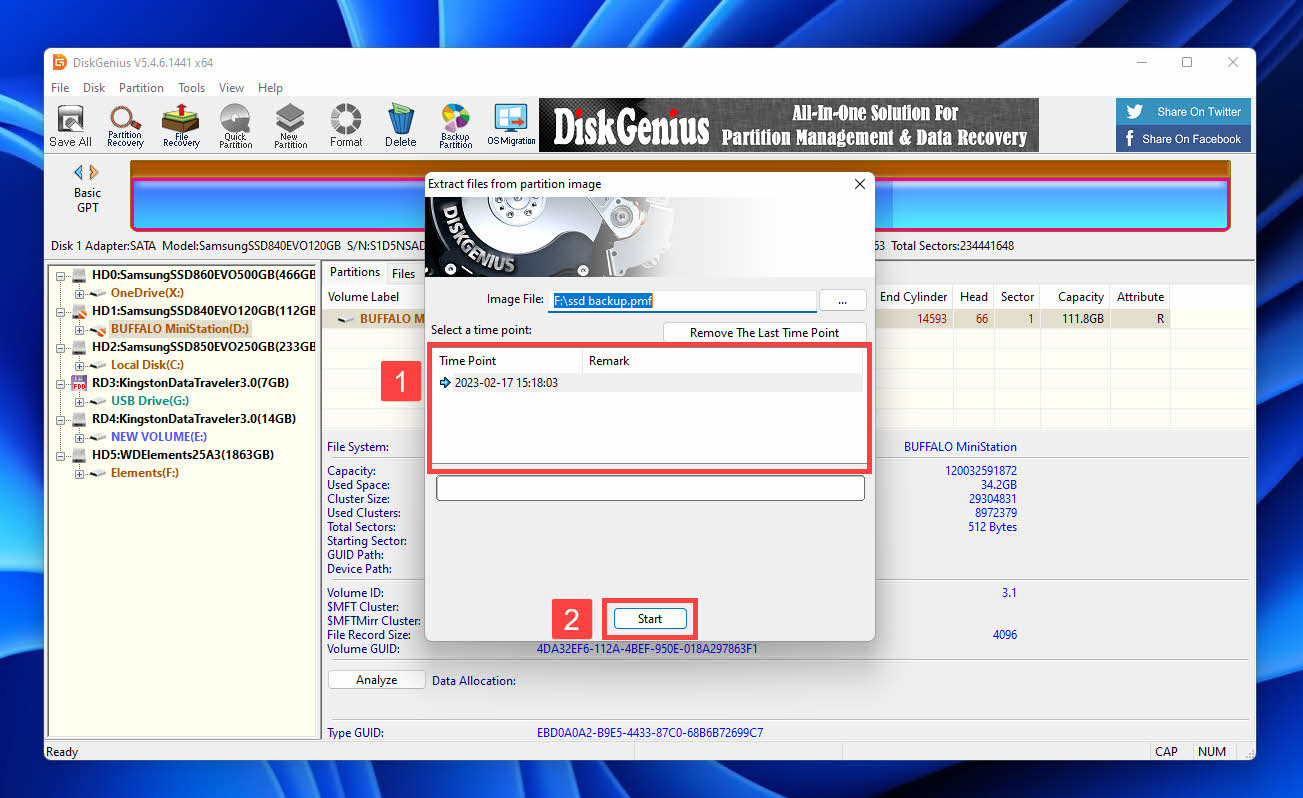Select the 2023-02-17 15:18:03 time point
The image size is (1303, 798).
648,383
